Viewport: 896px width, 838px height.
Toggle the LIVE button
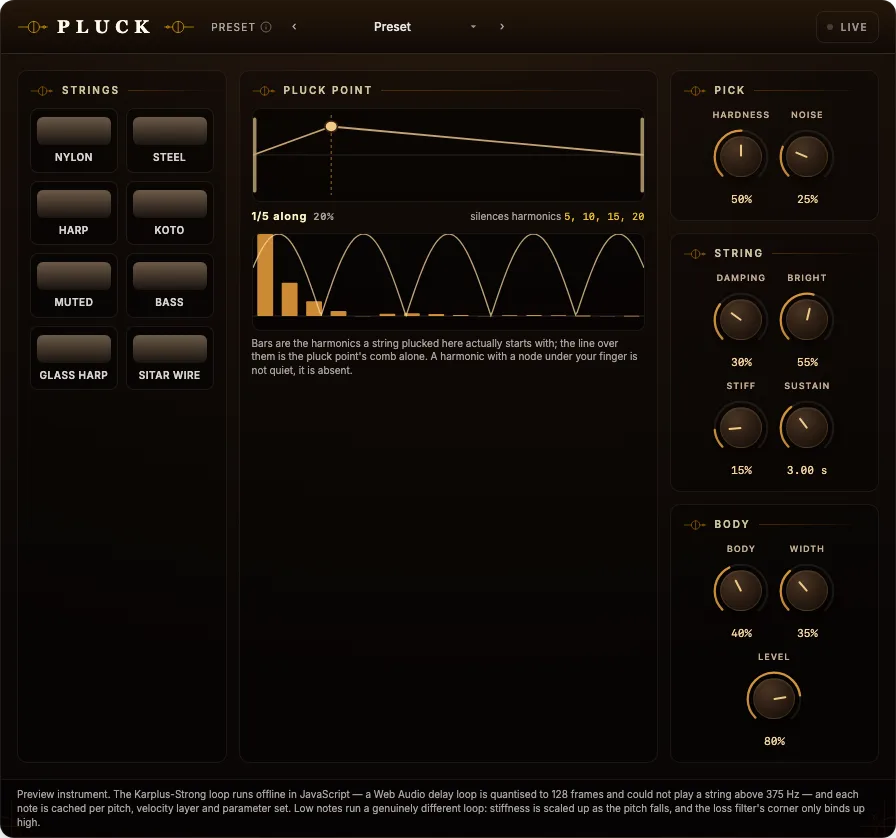tap(847, 27)
